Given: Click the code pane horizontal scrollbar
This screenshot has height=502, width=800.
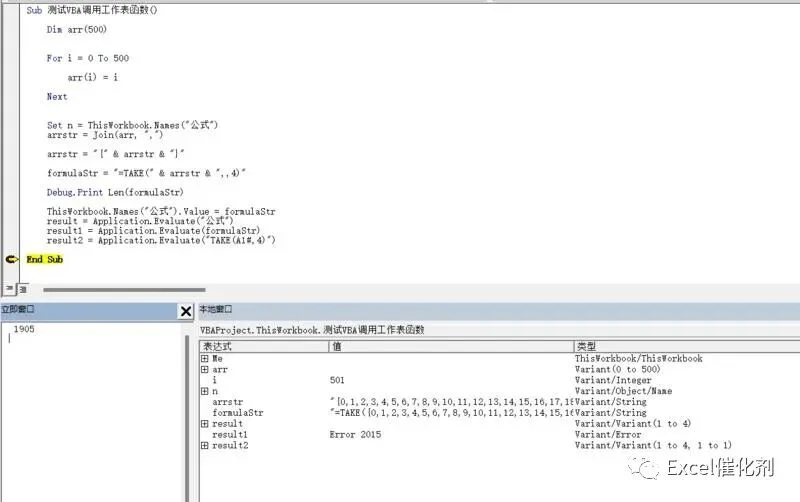Looking at the screenshot, I should tap(124, 290).
